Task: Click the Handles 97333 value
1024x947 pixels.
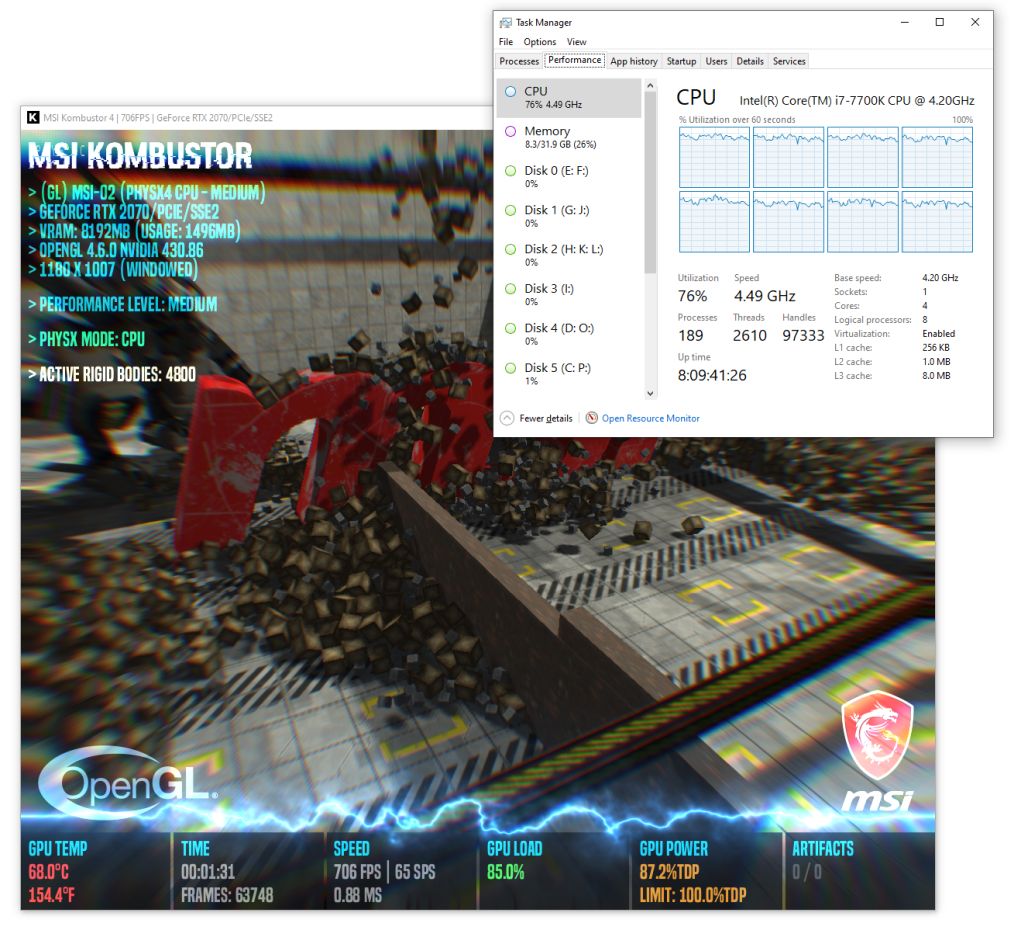Action: (803, 336)
